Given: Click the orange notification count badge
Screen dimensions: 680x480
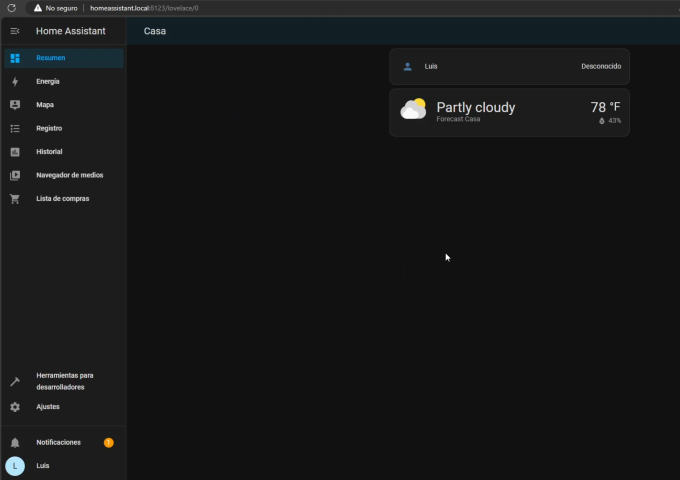Looking at the screenshot, I should pos(108,442).
